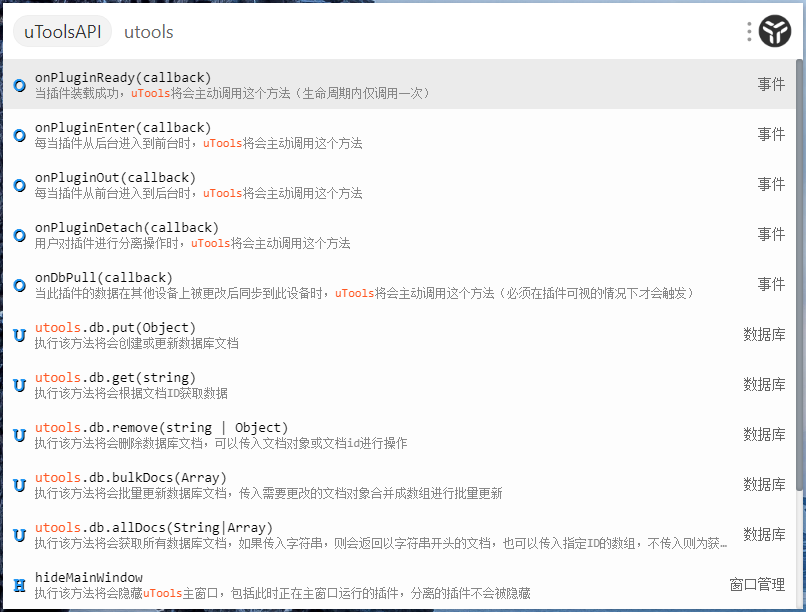Select the onPluginOut(callback) result
The width and height of the screenshot is (806, 612).
pos(400,184)
